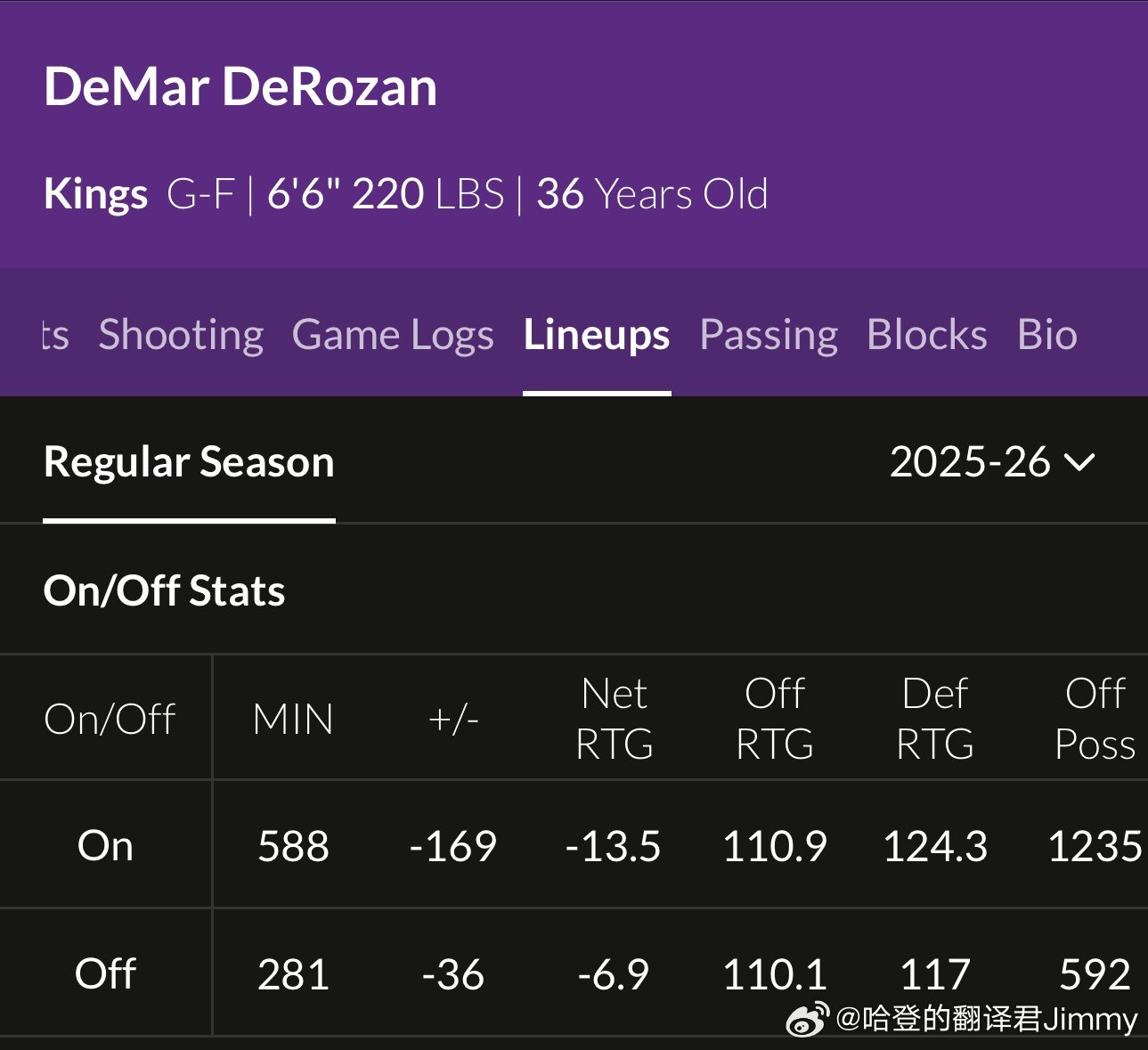The image size is (1148, 1050).
Task: Sort by the +/- column header
Action: coord(453,719)
